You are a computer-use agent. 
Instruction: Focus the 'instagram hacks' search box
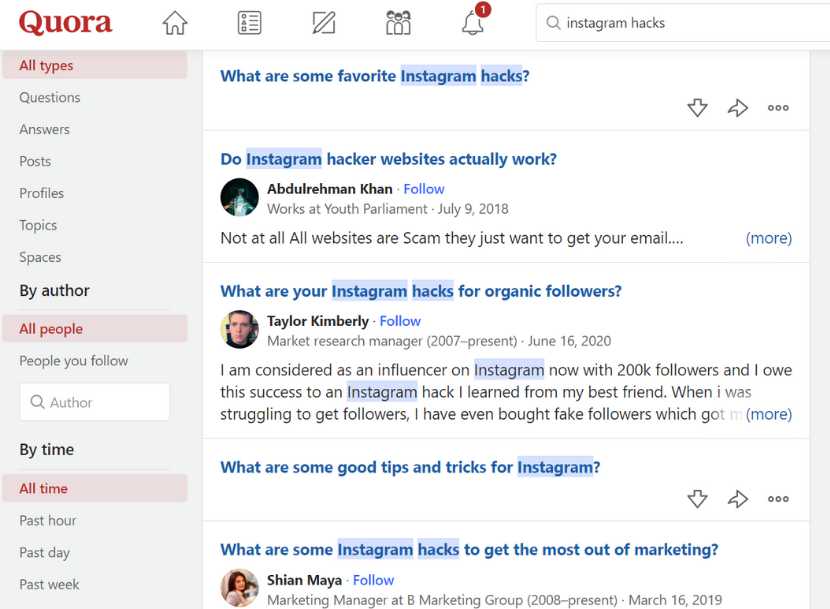683,23
